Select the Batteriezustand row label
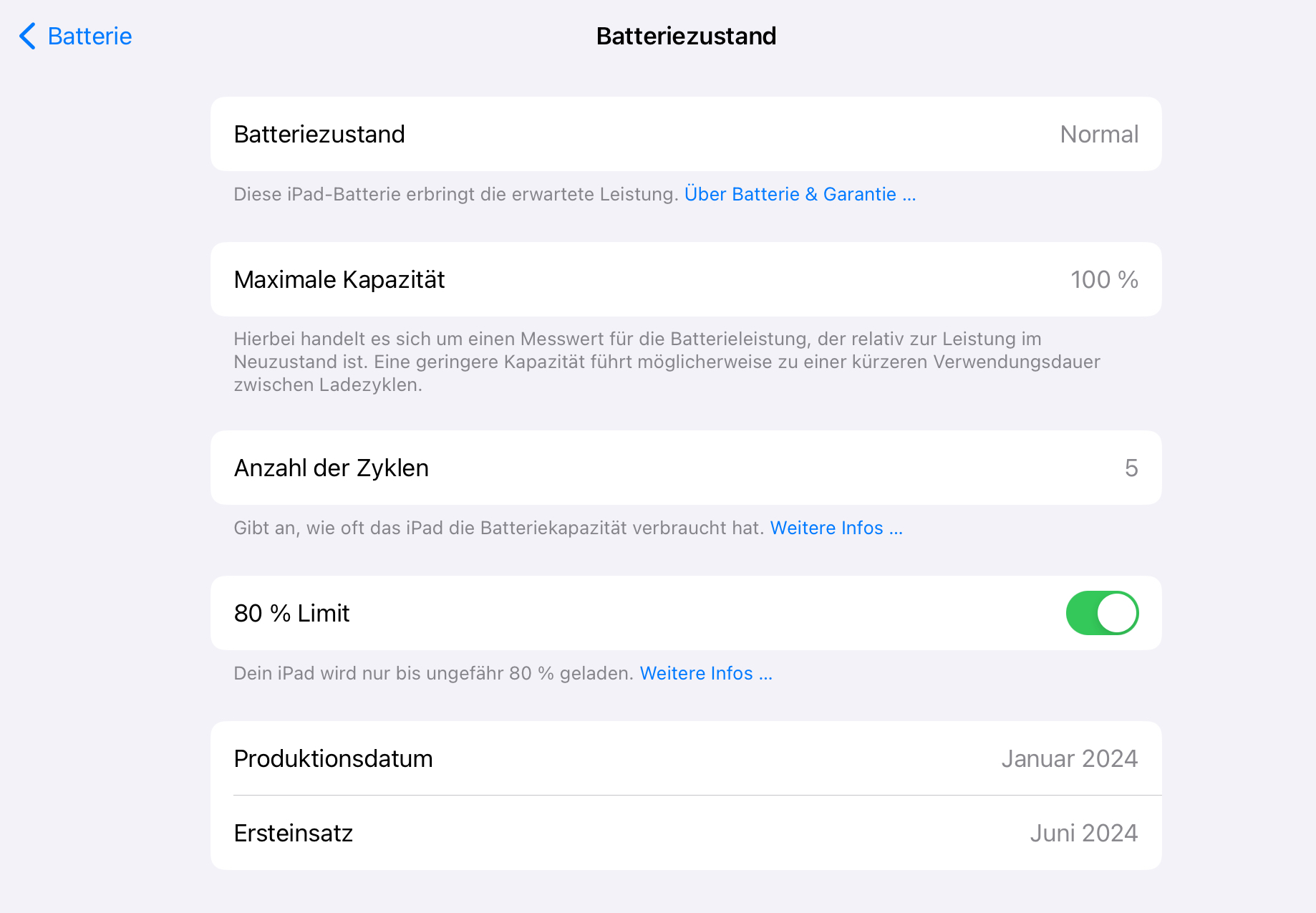The image size is (1316, 913). (x=319, y=134)
